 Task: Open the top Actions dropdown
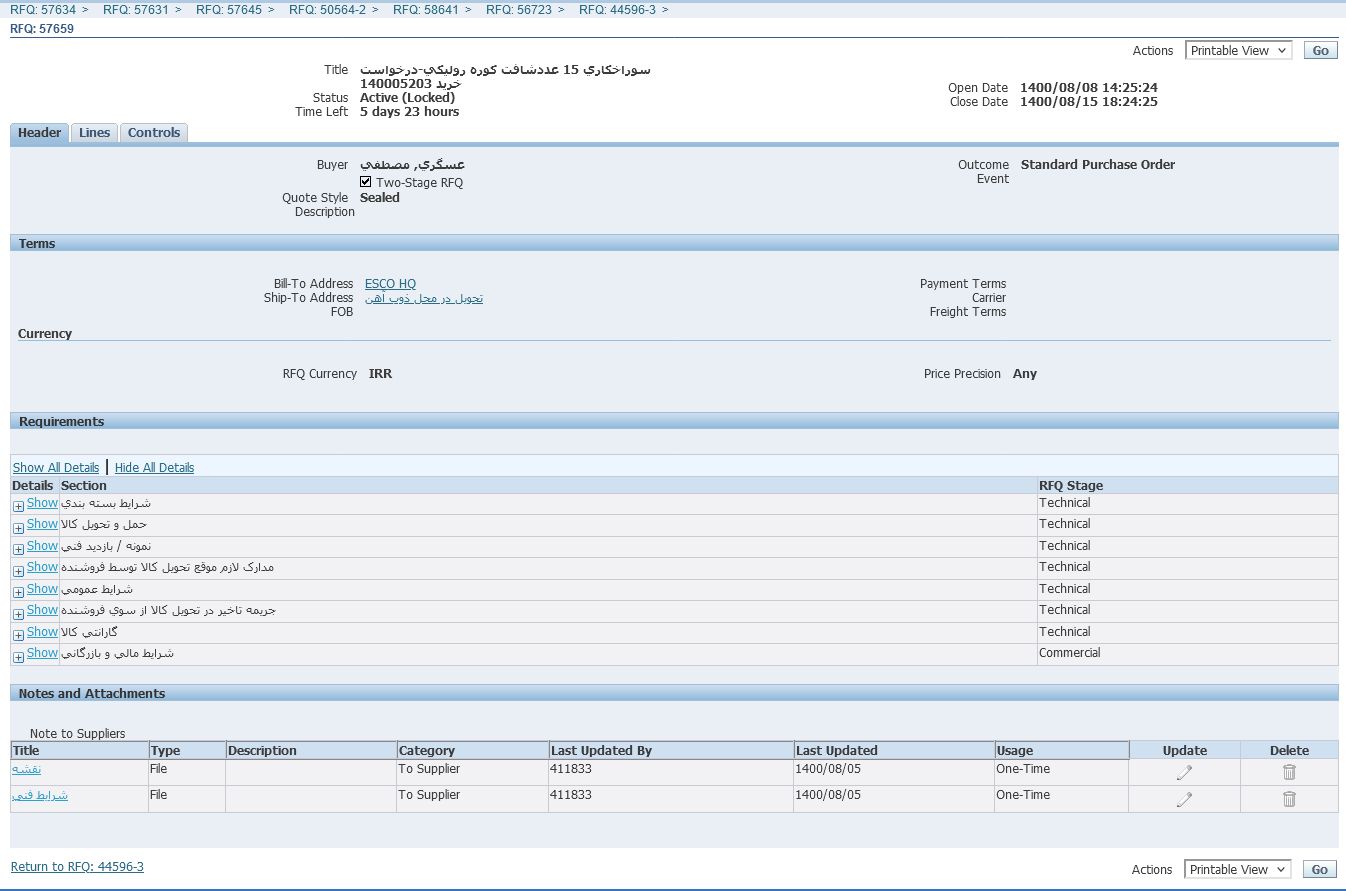pos(1238,50)
